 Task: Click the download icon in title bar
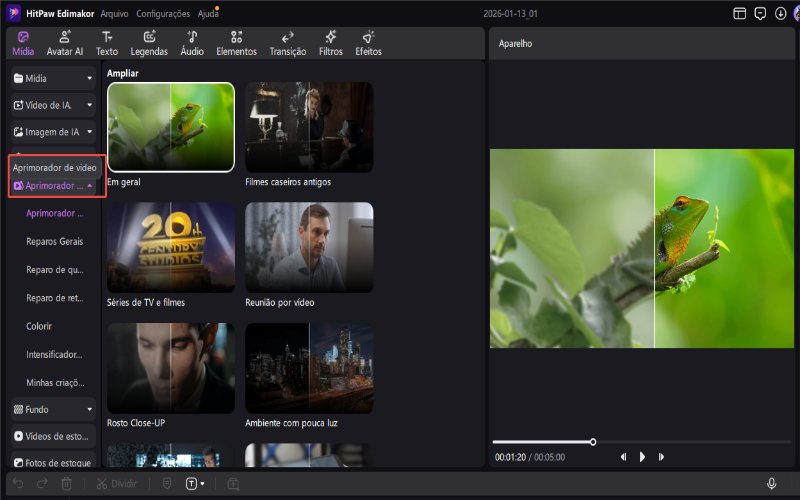[780, 14]
